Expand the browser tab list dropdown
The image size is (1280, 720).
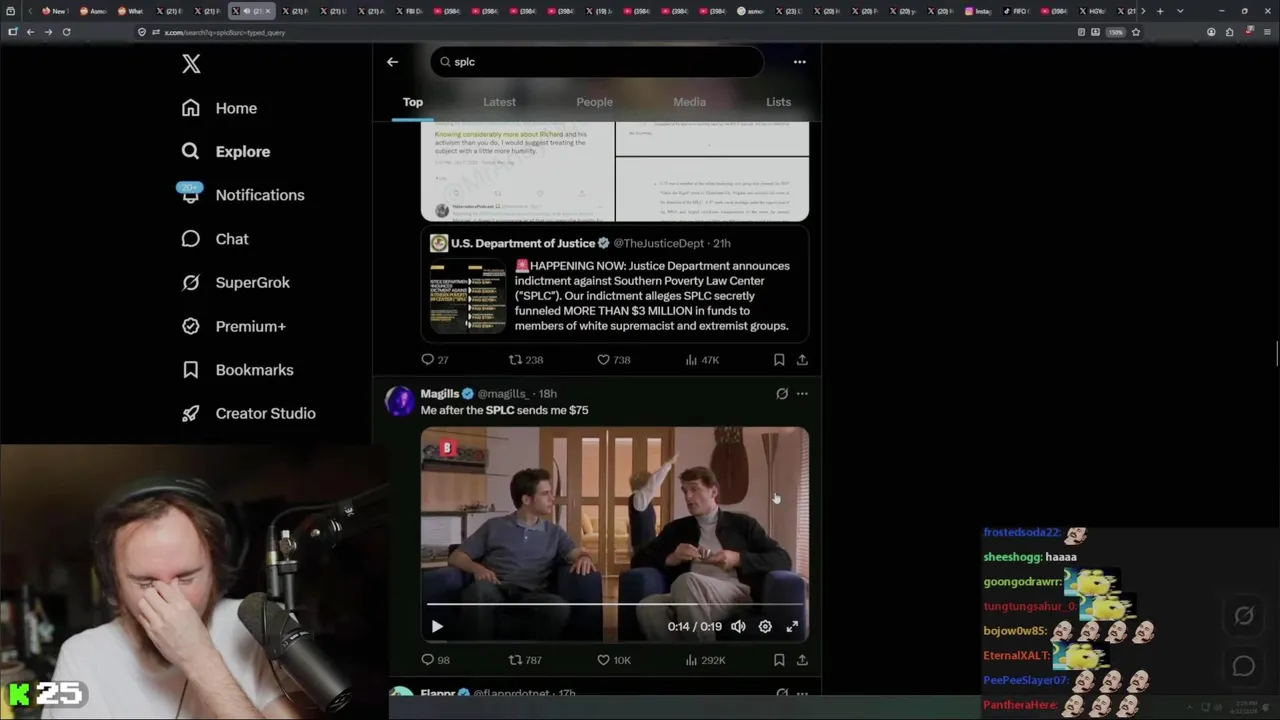tap(1180, 11)
